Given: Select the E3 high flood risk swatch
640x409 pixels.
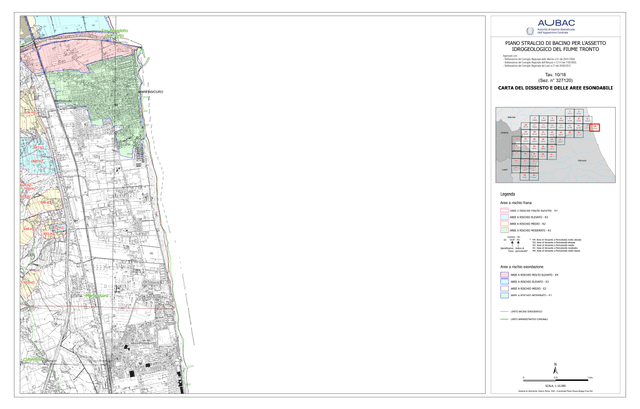Looking at the screenshot, I should click(504, 282).
